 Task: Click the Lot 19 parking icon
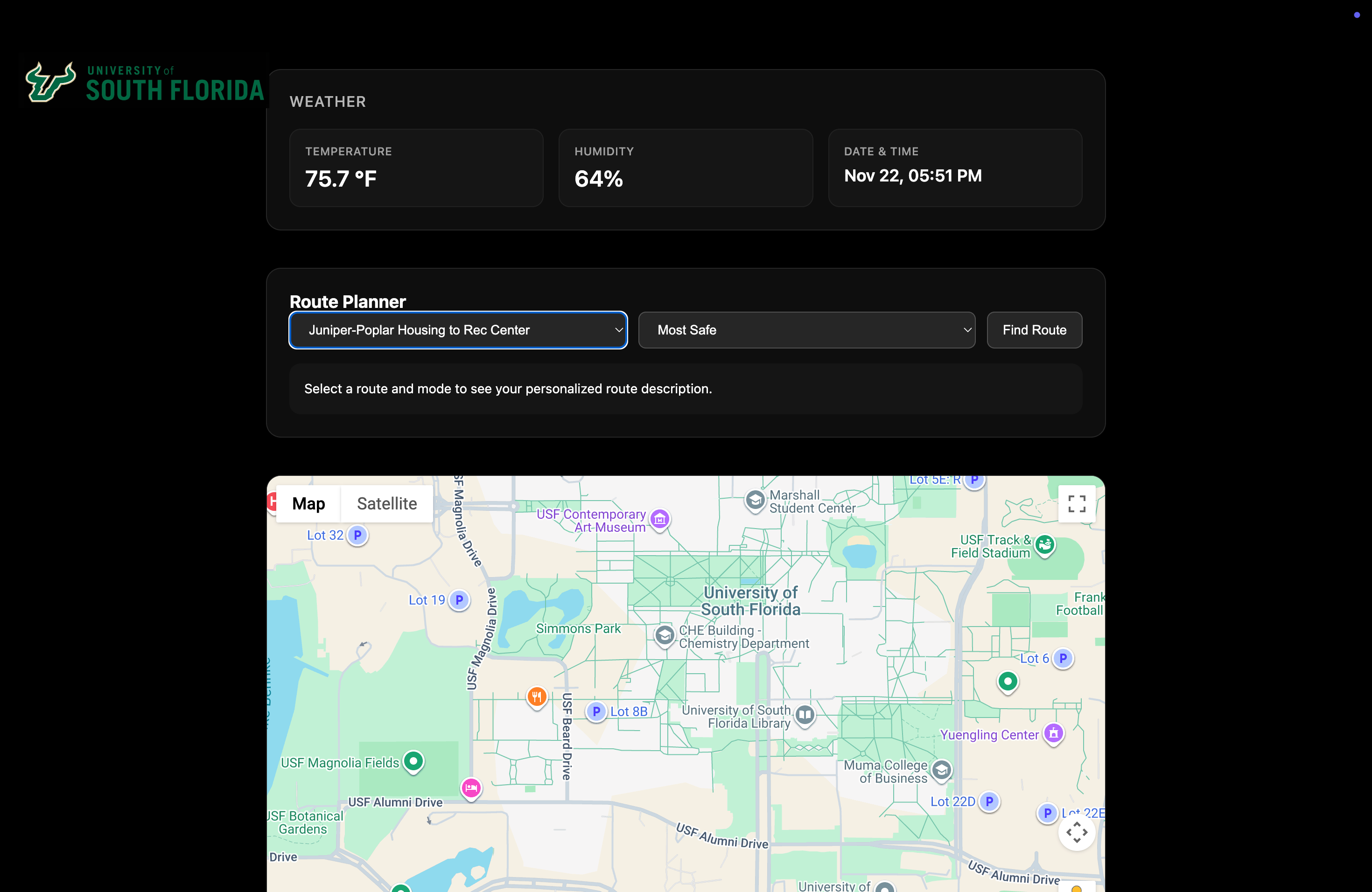tap(459, 600)
